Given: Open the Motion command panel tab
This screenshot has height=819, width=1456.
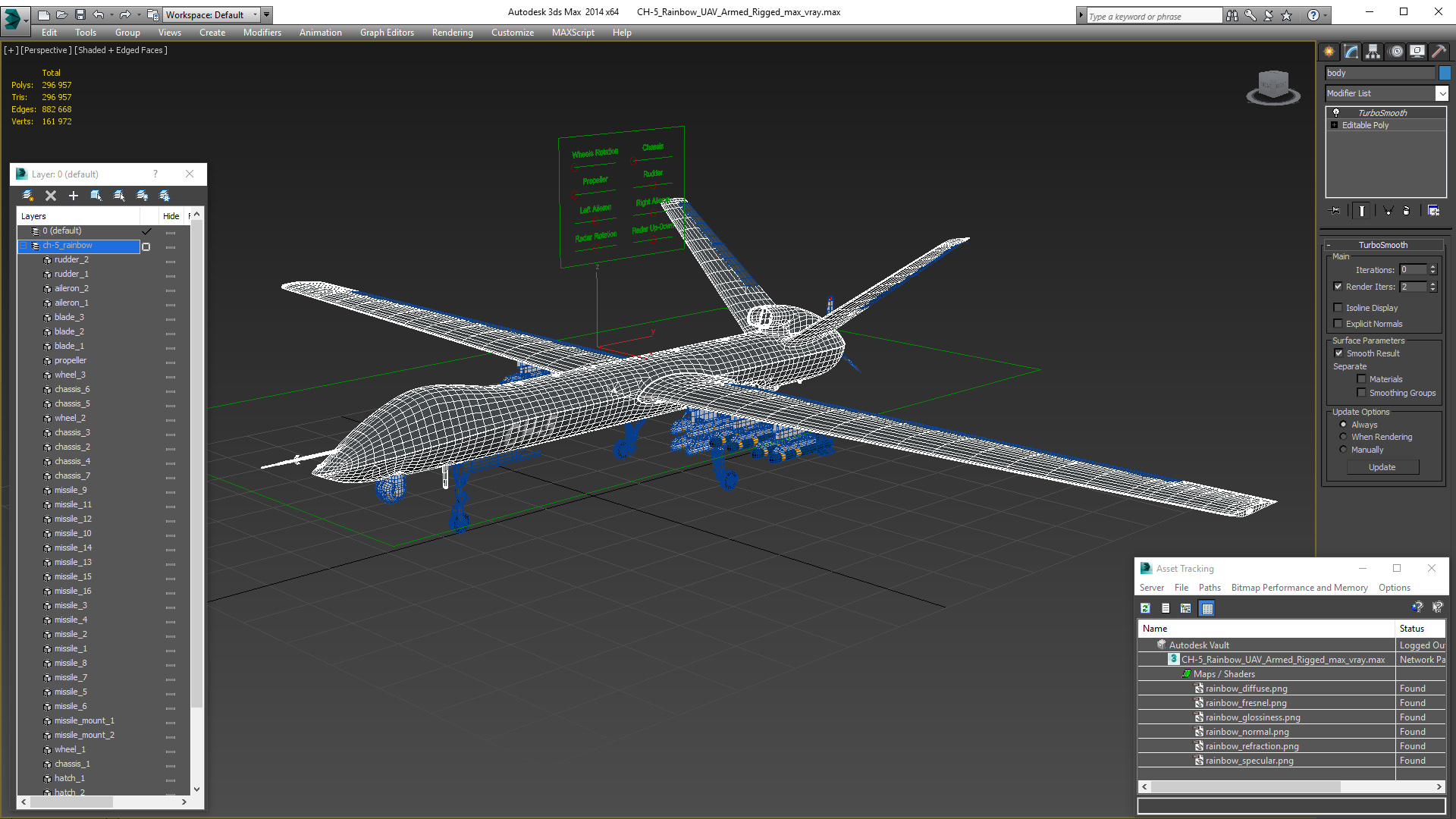Looking at the screenshot, I should (x=1395, y=52).
